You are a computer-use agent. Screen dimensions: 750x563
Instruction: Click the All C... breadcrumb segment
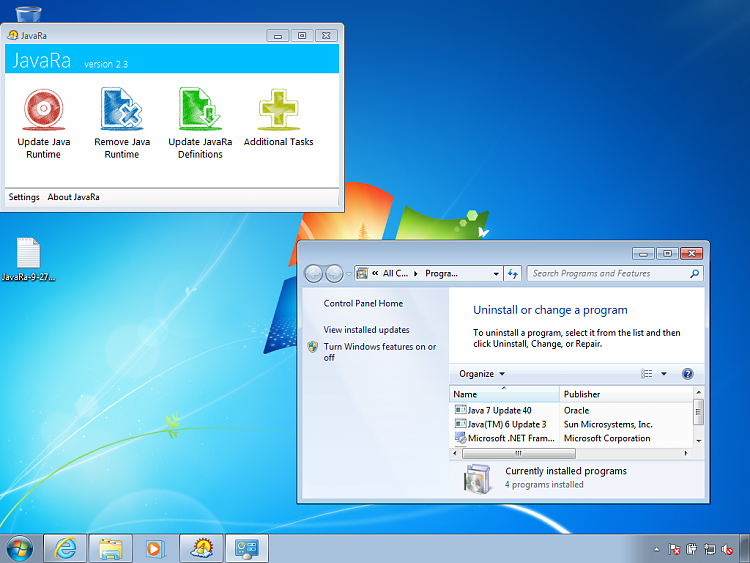coord(395,274)
